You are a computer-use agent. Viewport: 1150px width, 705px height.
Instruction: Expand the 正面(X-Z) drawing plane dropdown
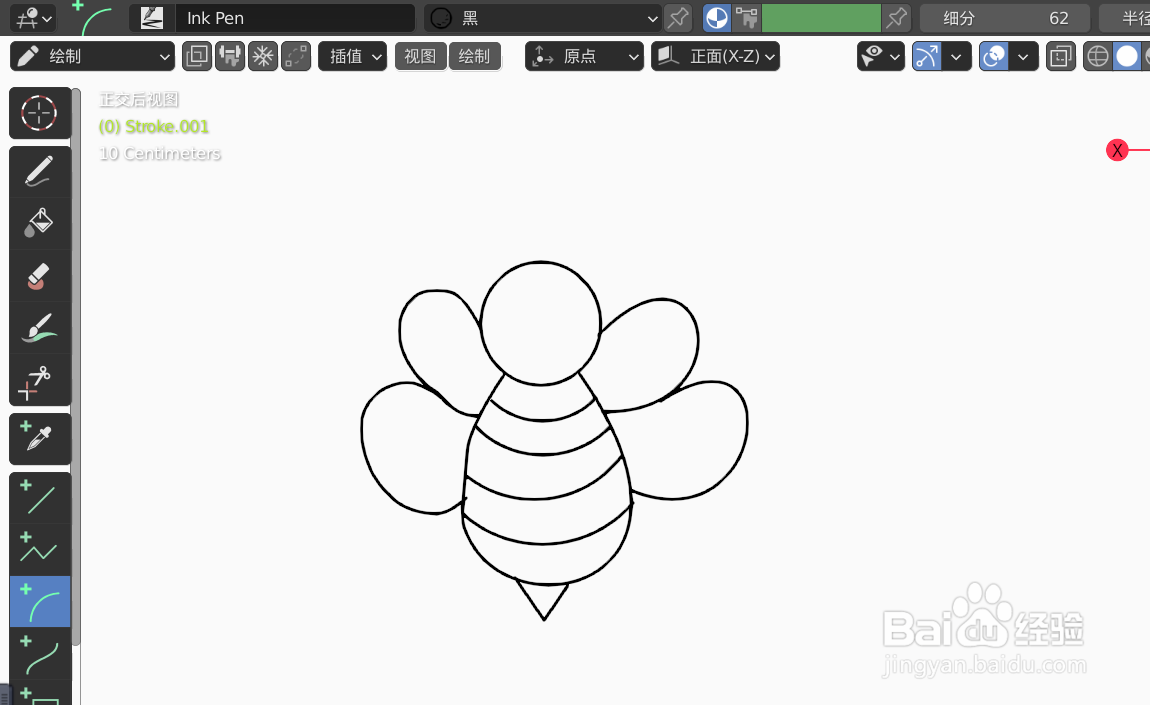[x=716, y=56]
